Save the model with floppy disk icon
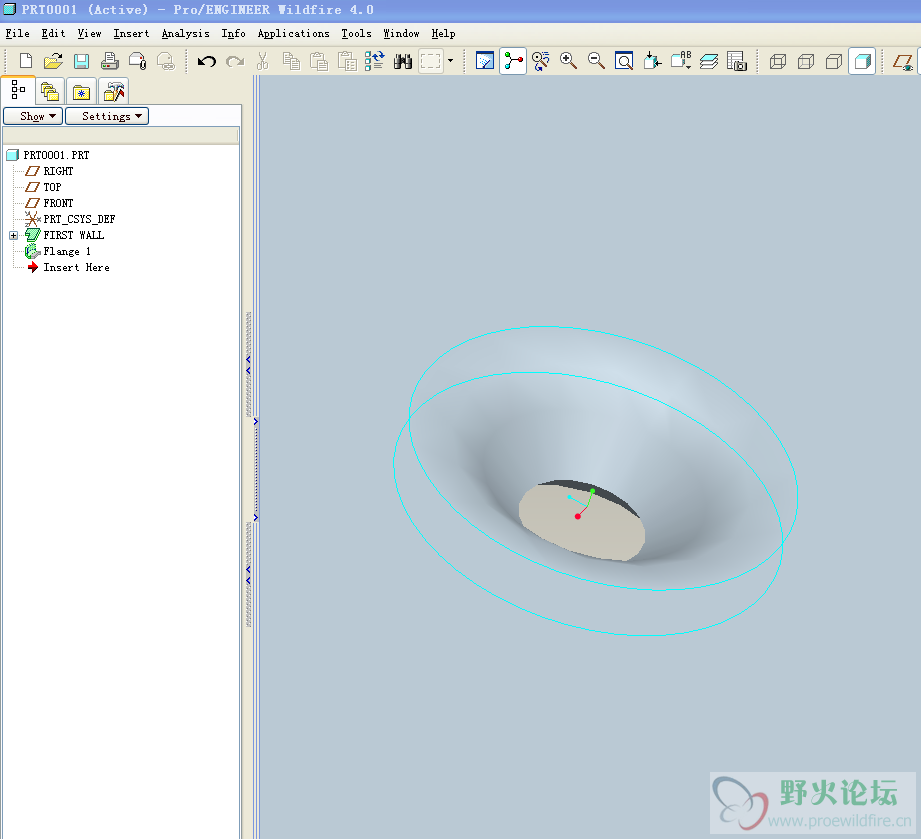 (81, 61)
